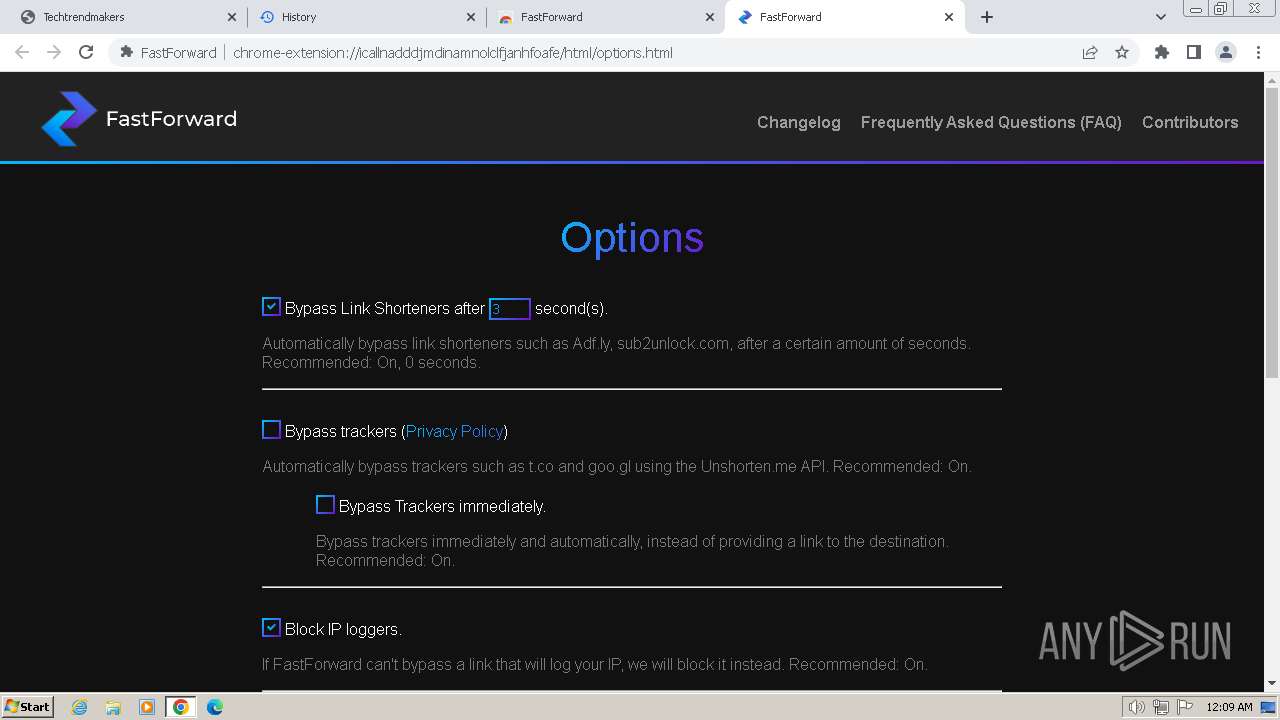This screenshot has height=720, width=1280.
Task: Share this page icon
Action: pos(1090,52)
